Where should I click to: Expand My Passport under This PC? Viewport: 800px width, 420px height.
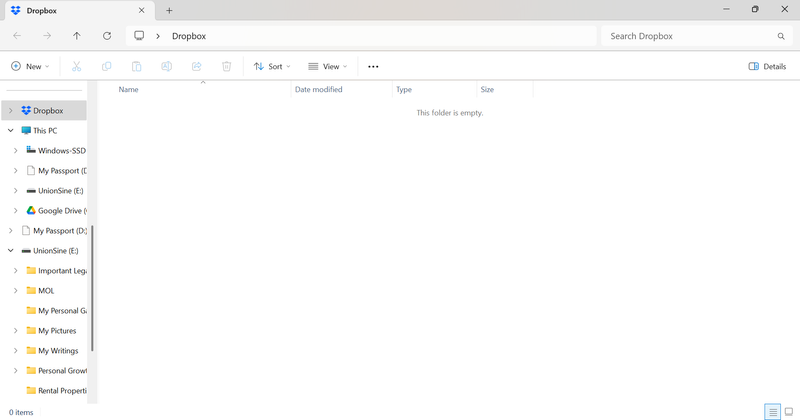15,170
